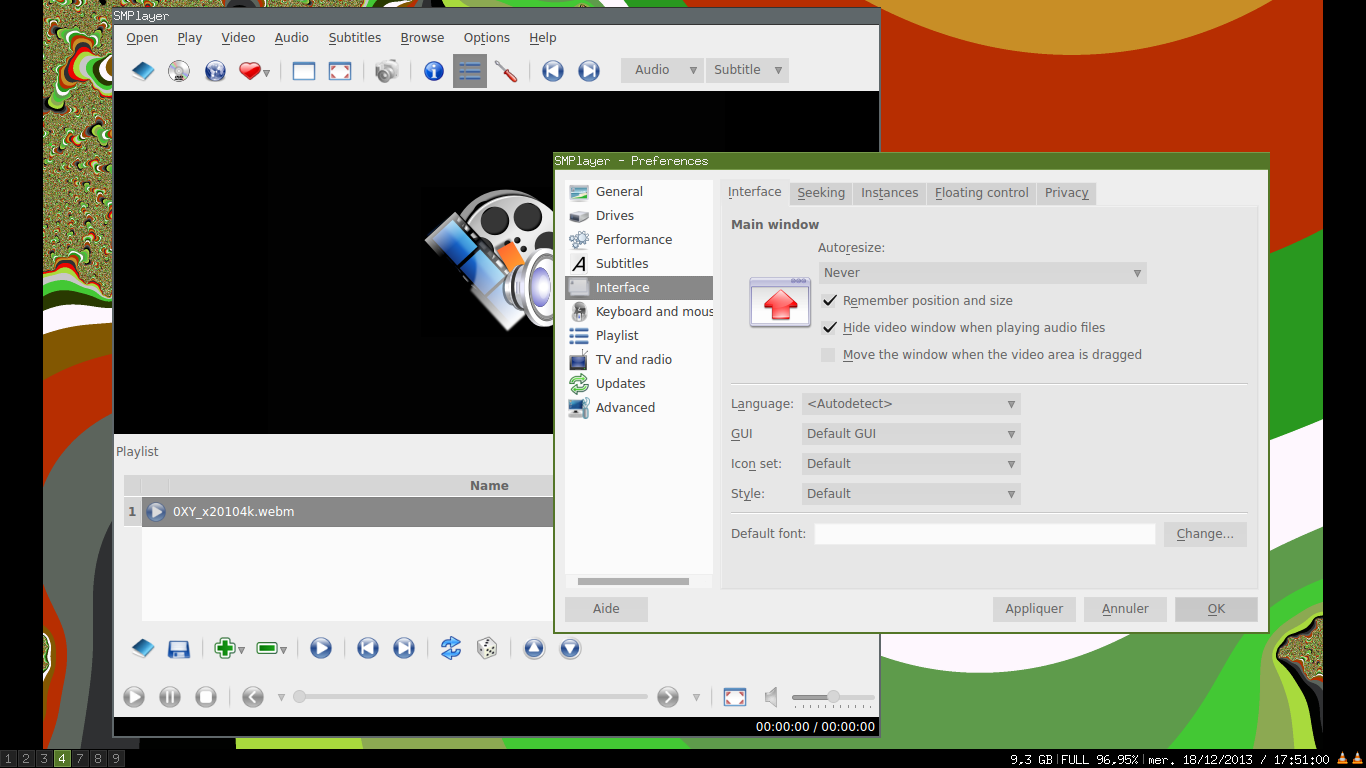Click the open file icon in main toolbar
Image resolution: width=1366 pixels, height=768 pixels.
tap(143, 71)
